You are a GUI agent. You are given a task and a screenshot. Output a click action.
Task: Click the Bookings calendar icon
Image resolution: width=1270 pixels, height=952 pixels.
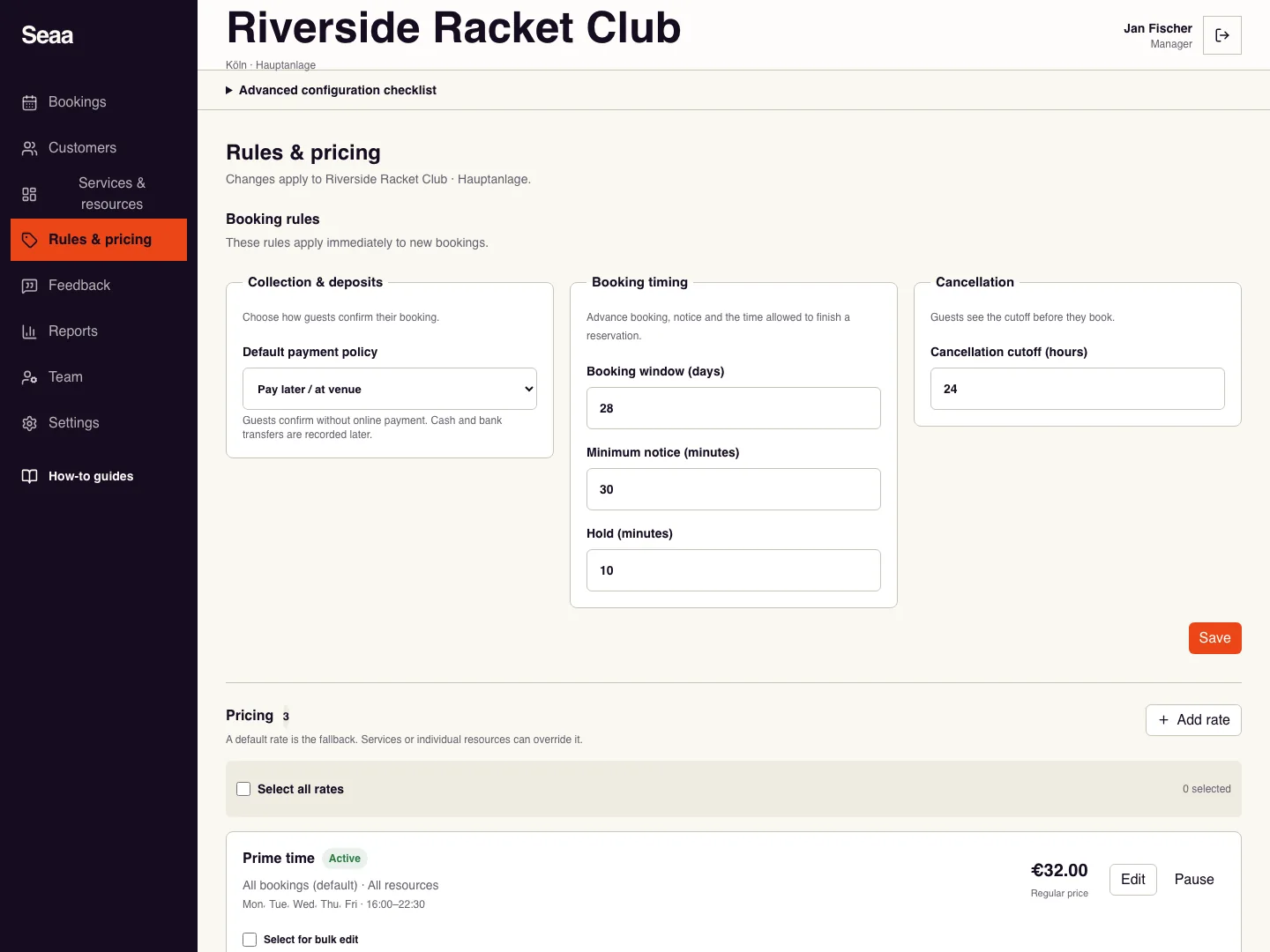click(29, 102)
